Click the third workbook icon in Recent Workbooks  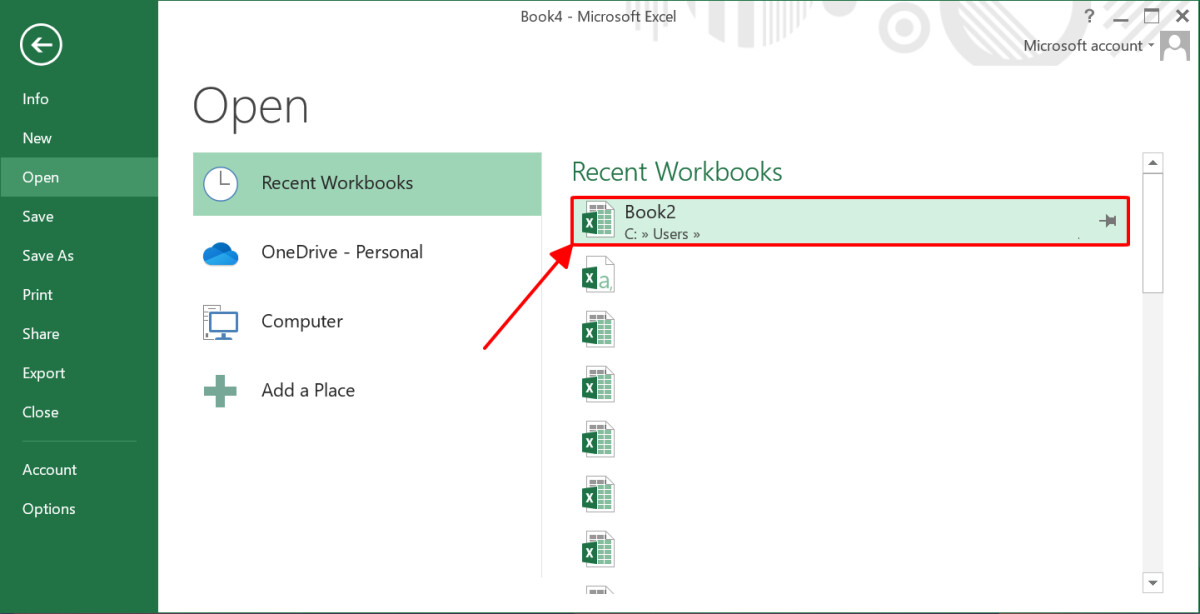(x=597, y=328)
